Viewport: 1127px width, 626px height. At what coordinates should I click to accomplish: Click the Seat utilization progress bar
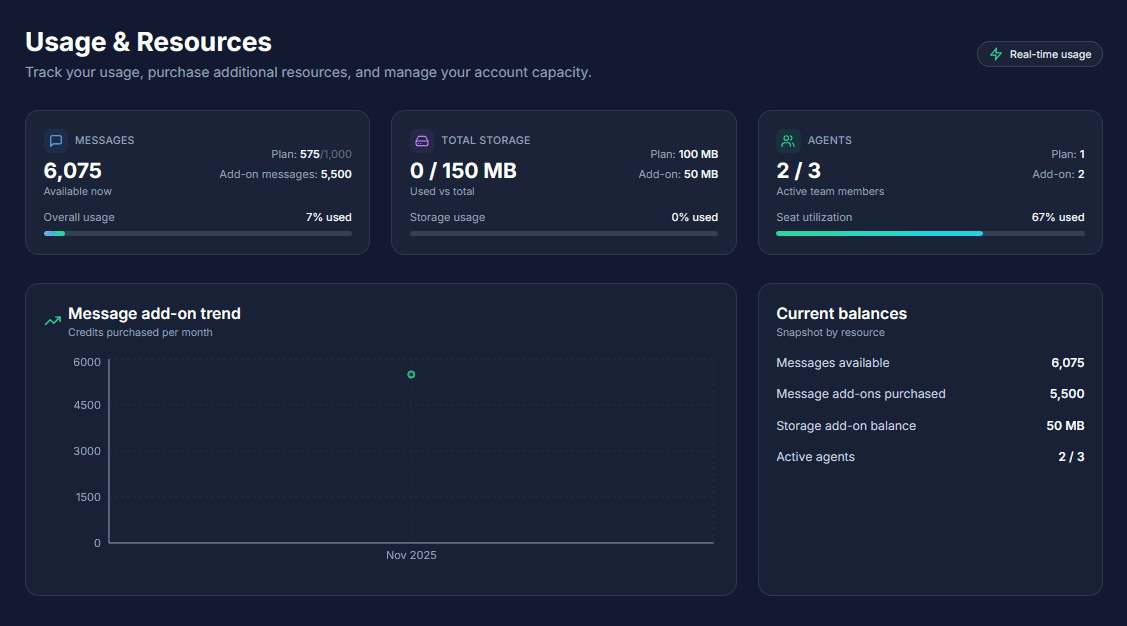point(930,233)
